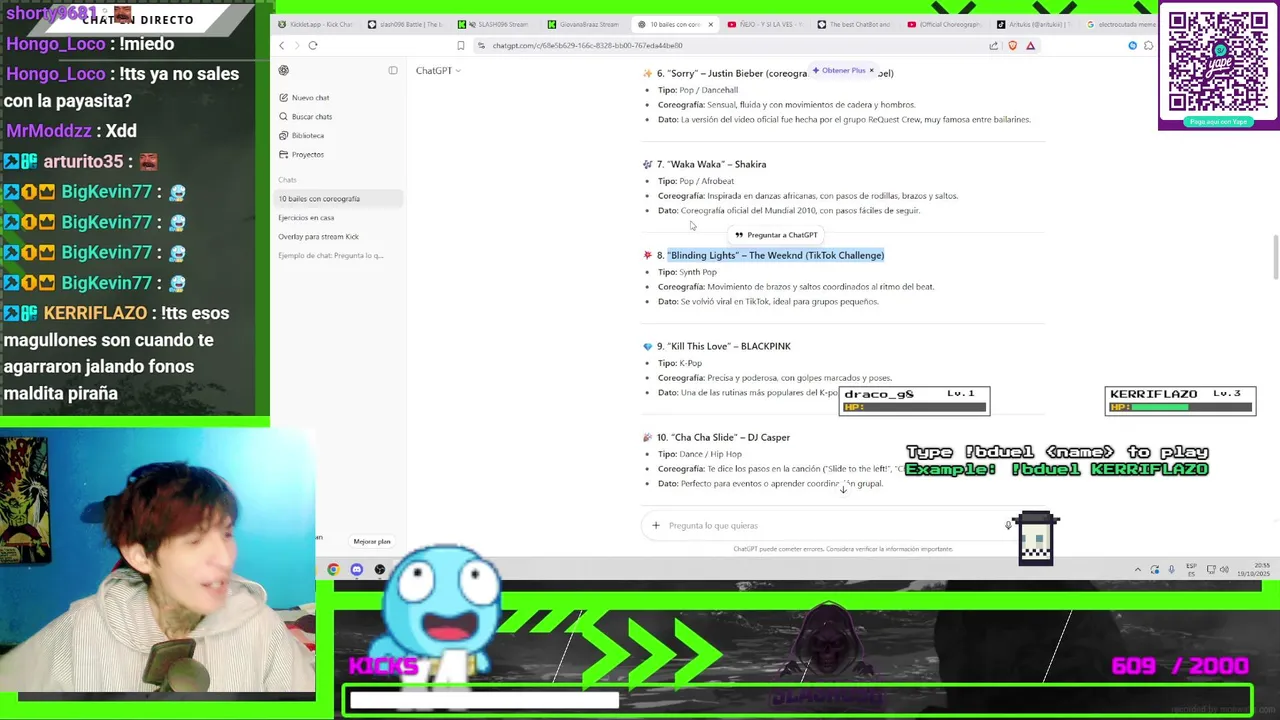Viewport: 1280px width, 720px height.
Task: Click the streamer webcam feed
Action: pyautogui.click(x=158, y=562)
